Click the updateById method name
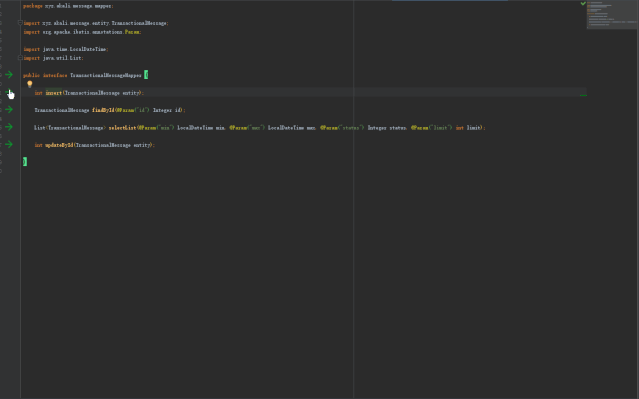 pos(59,145)
